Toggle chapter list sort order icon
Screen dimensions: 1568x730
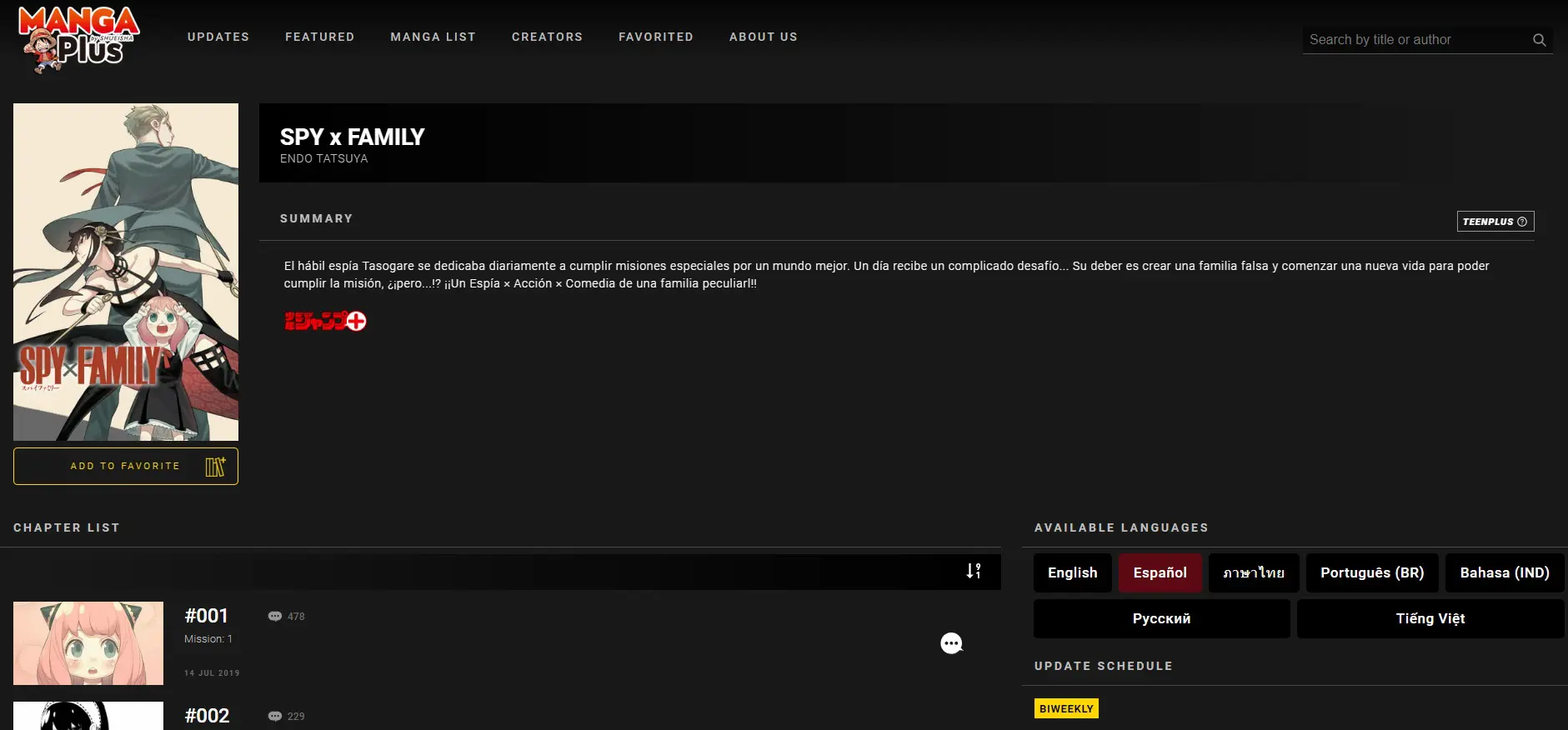click(974, 571)
